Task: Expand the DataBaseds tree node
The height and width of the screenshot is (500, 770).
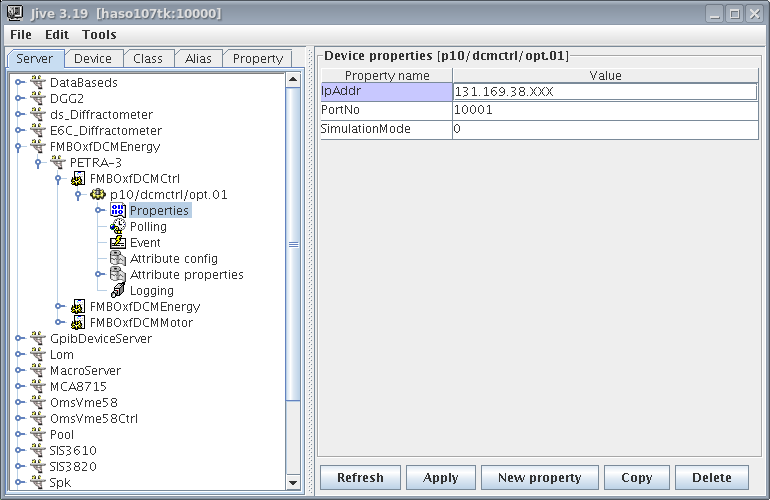Action: [x=18, y=82]
